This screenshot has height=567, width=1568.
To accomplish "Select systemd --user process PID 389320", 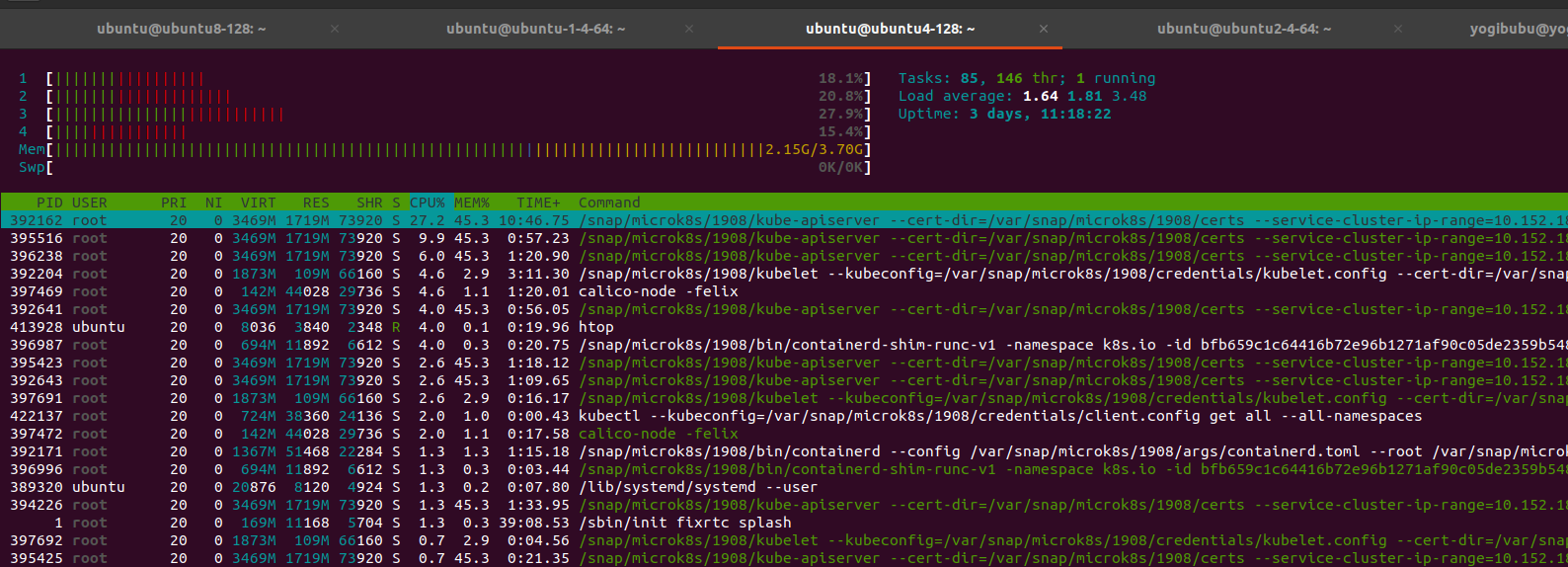I will 784,487.
